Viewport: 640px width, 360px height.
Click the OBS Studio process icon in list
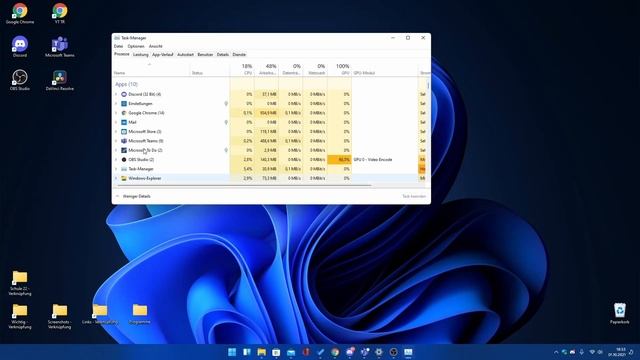coord(124,160)
